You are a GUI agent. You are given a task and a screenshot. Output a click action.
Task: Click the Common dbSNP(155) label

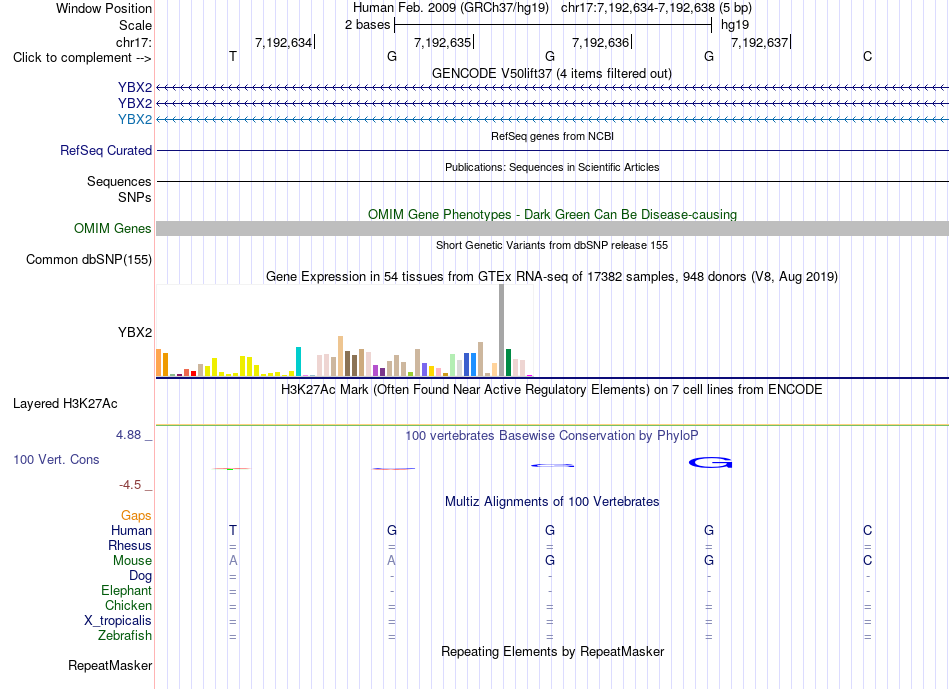click(89, 259)
